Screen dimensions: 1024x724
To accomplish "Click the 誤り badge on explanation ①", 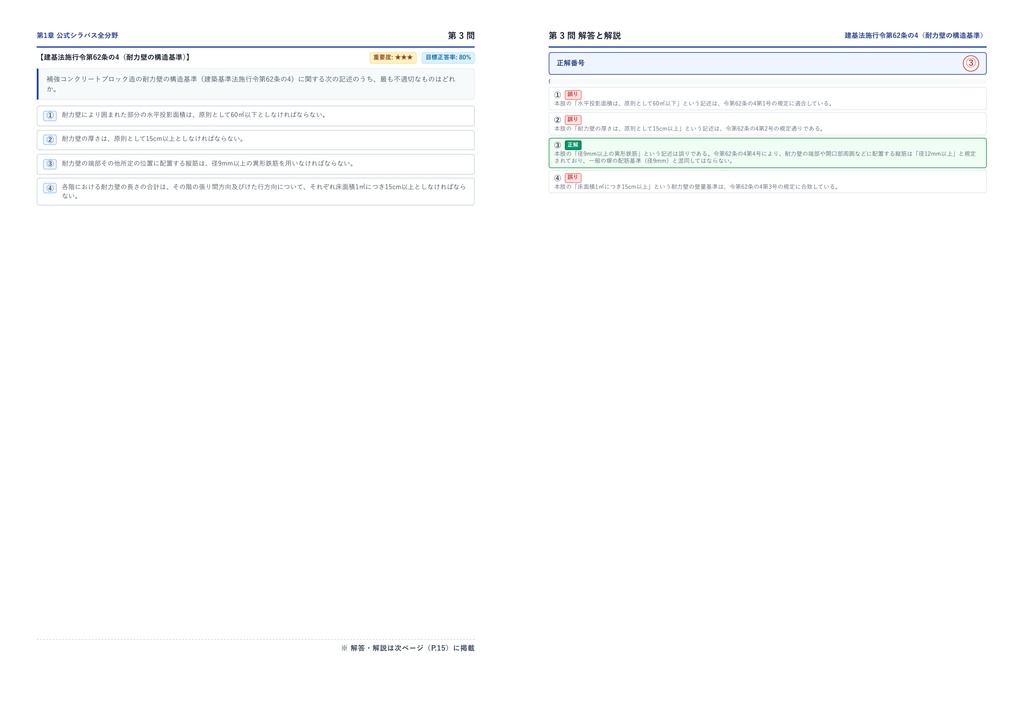I will [x=573, y=95].
